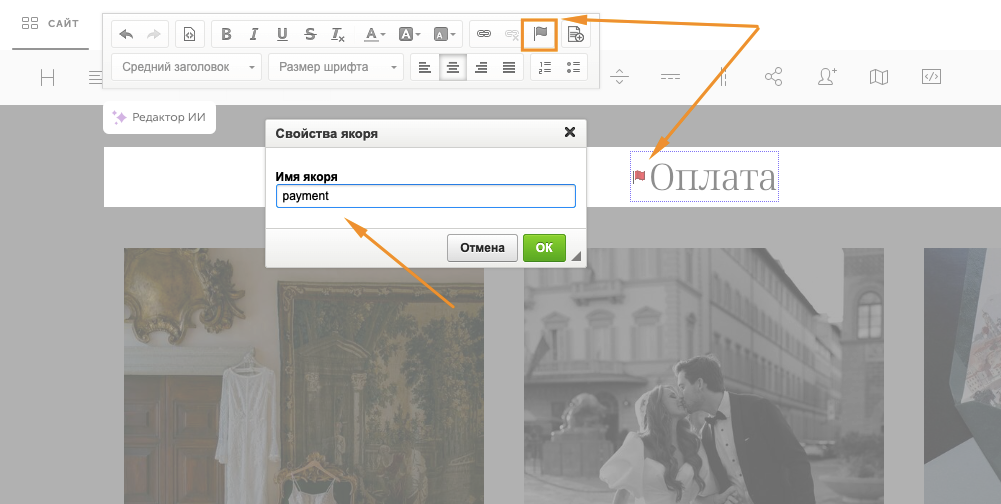This screenshot has height=504, width=1001.
Task: Add a dashed divider line block
Action: (670, 77)
